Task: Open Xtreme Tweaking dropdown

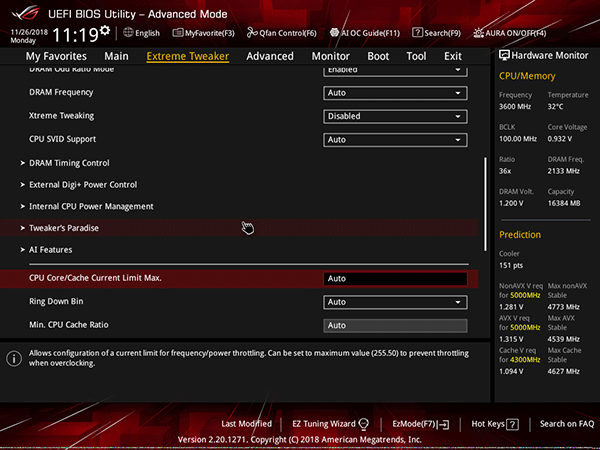Action: (395, 116)
